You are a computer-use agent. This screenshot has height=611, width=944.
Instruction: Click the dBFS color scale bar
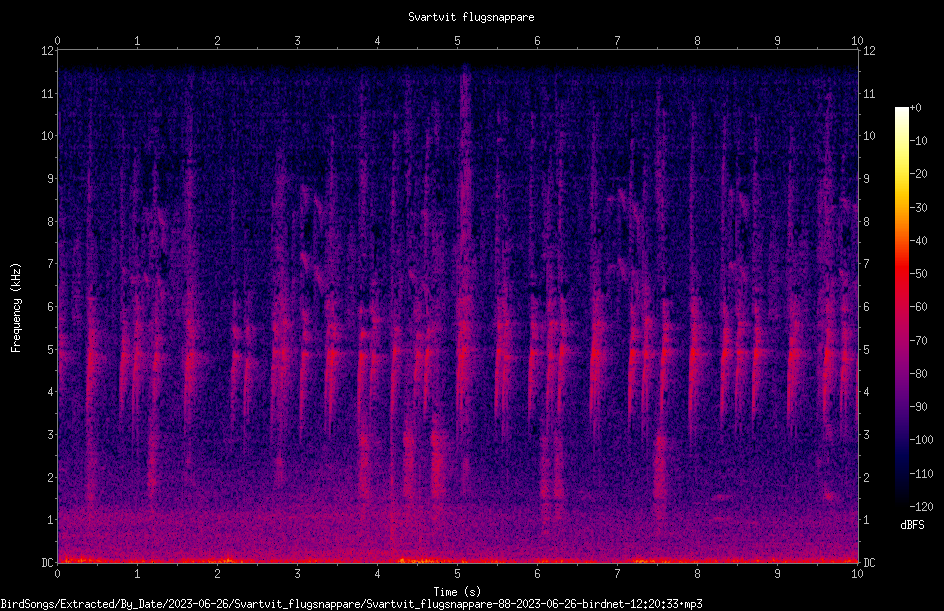901,307
